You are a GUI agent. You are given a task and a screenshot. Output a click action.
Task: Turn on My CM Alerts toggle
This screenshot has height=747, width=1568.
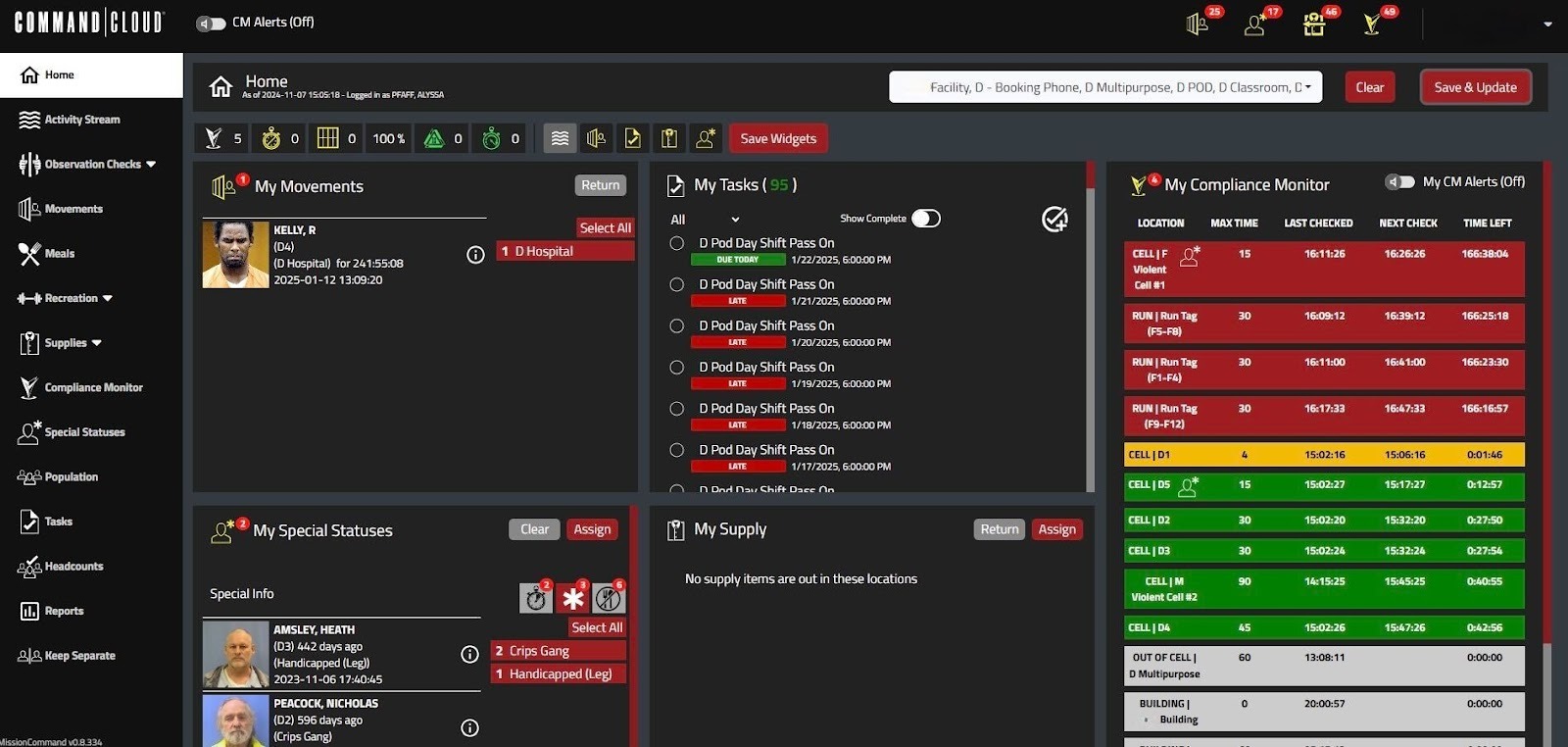1399,182
